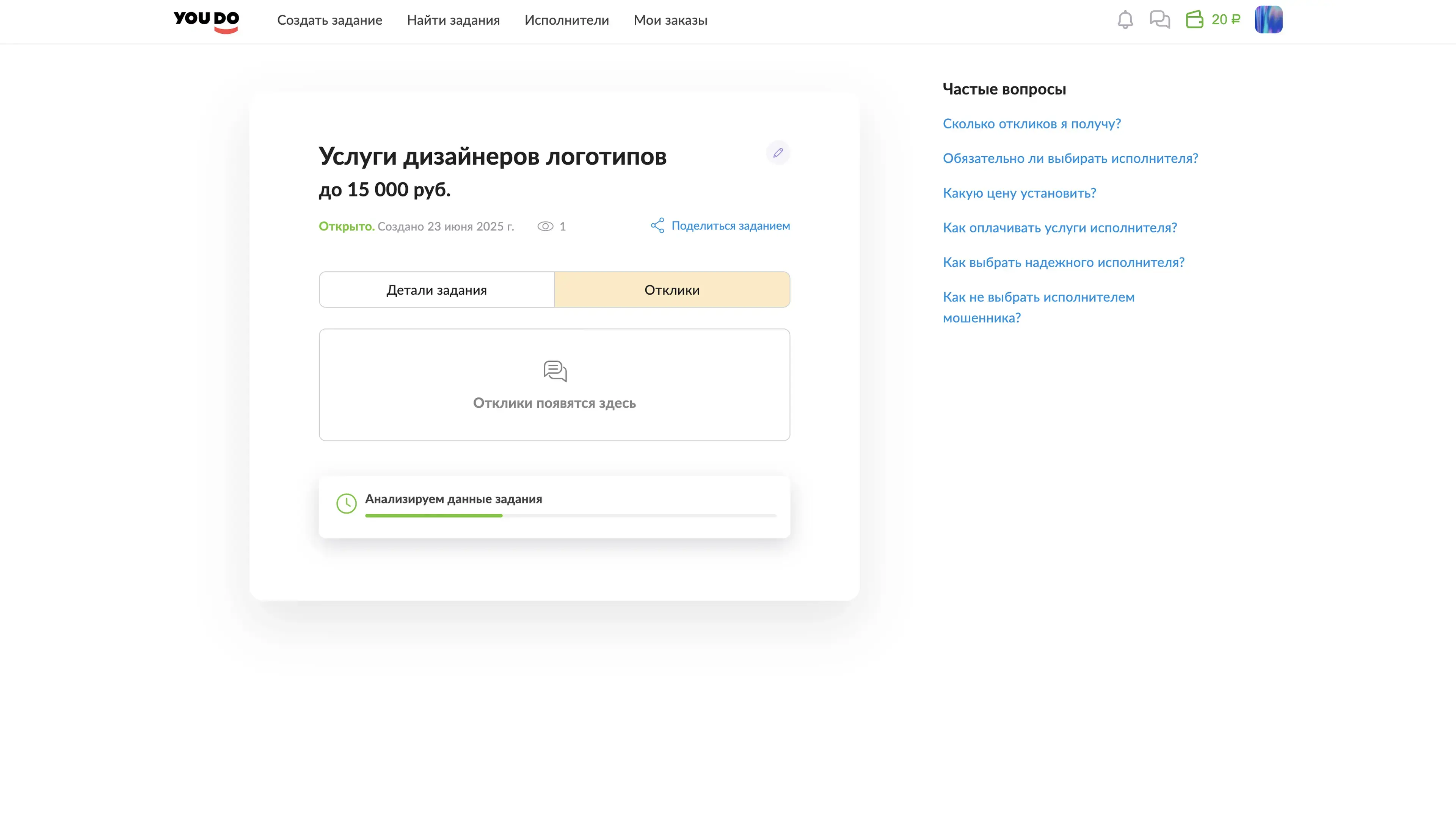Viewport: 1456px width, 819px height.
Task: Click the green analysis progress bar
Action: coord(433,516)
